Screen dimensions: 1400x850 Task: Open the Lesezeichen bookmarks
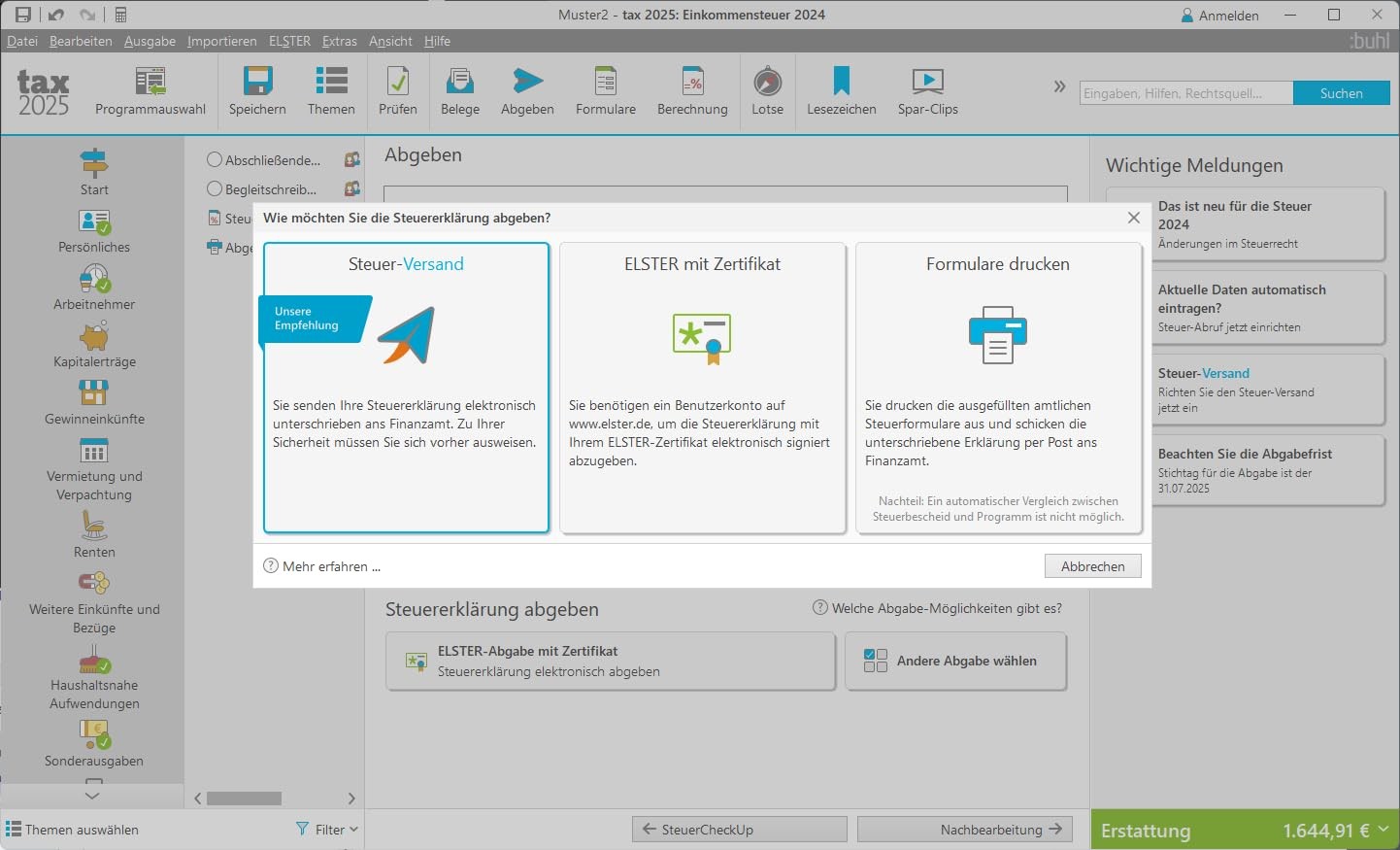click(x=842, y=92)
